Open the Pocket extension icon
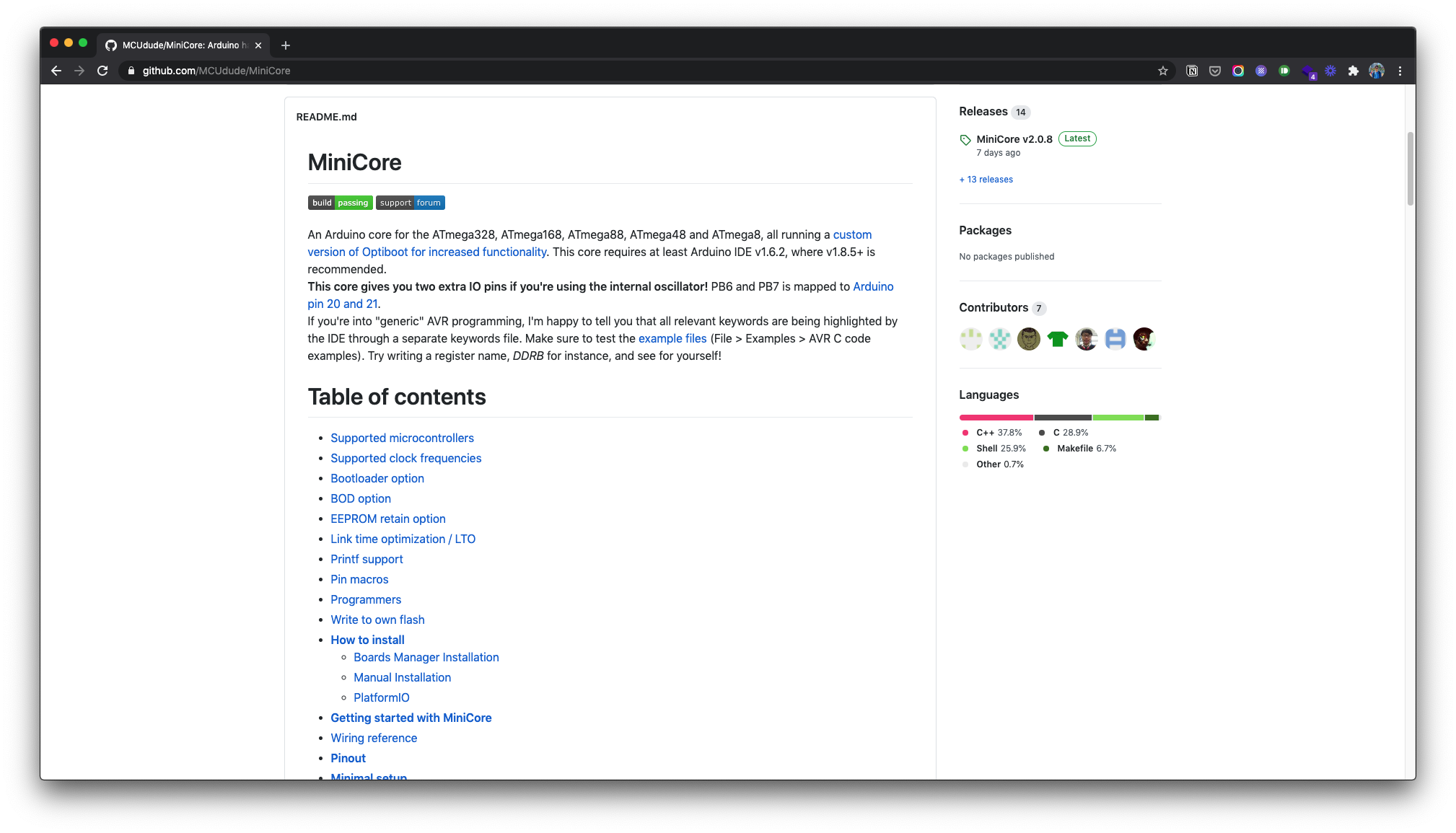 pos(1215,71)
